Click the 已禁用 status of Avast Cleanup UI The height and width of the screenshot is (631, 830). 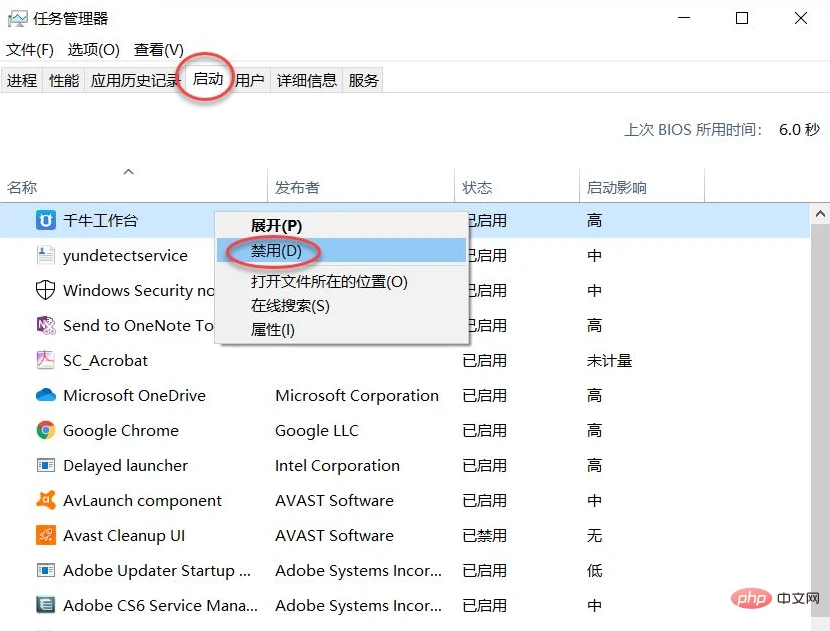tap(484, 535)
